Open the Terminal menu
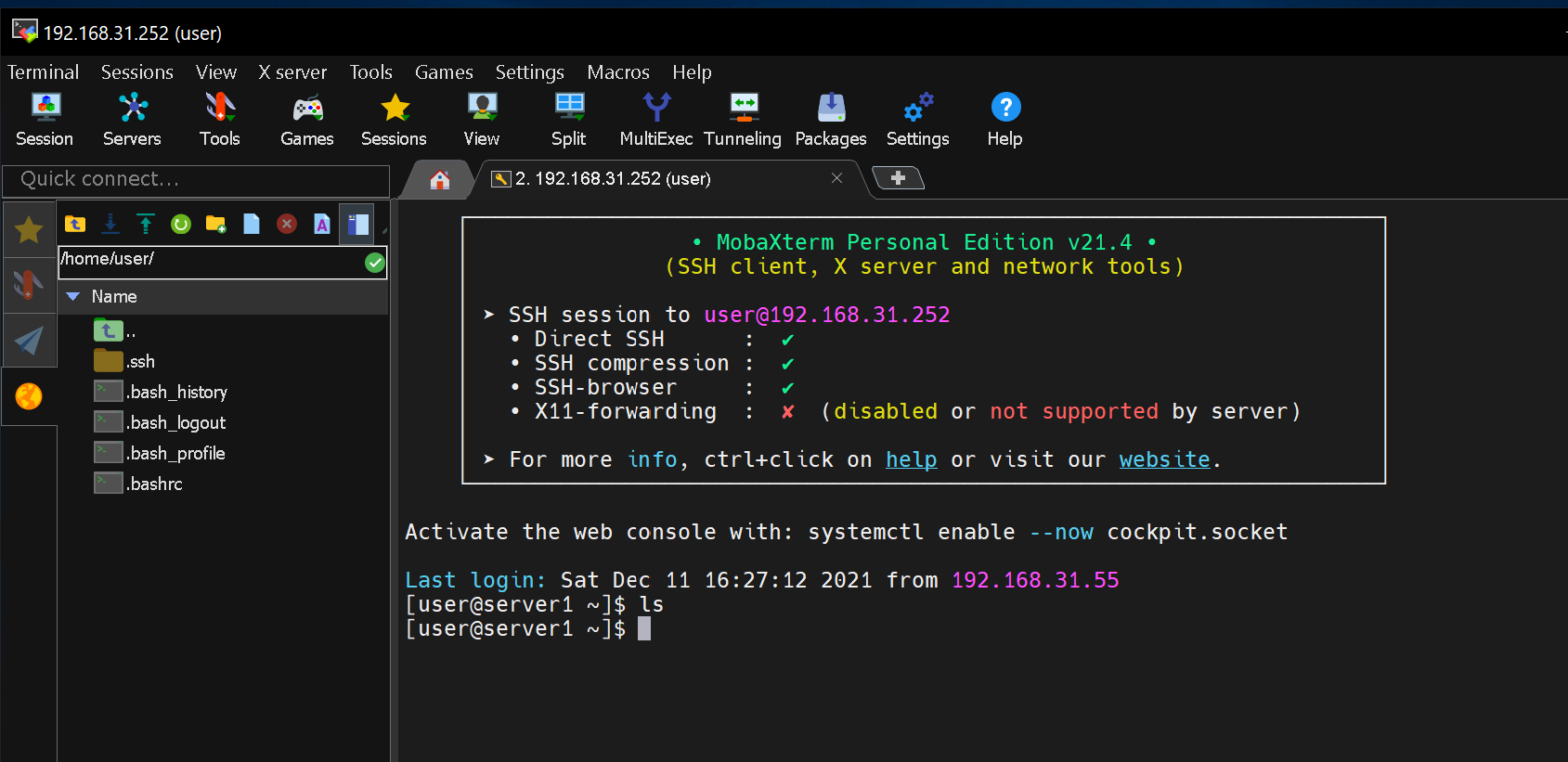 43,71
